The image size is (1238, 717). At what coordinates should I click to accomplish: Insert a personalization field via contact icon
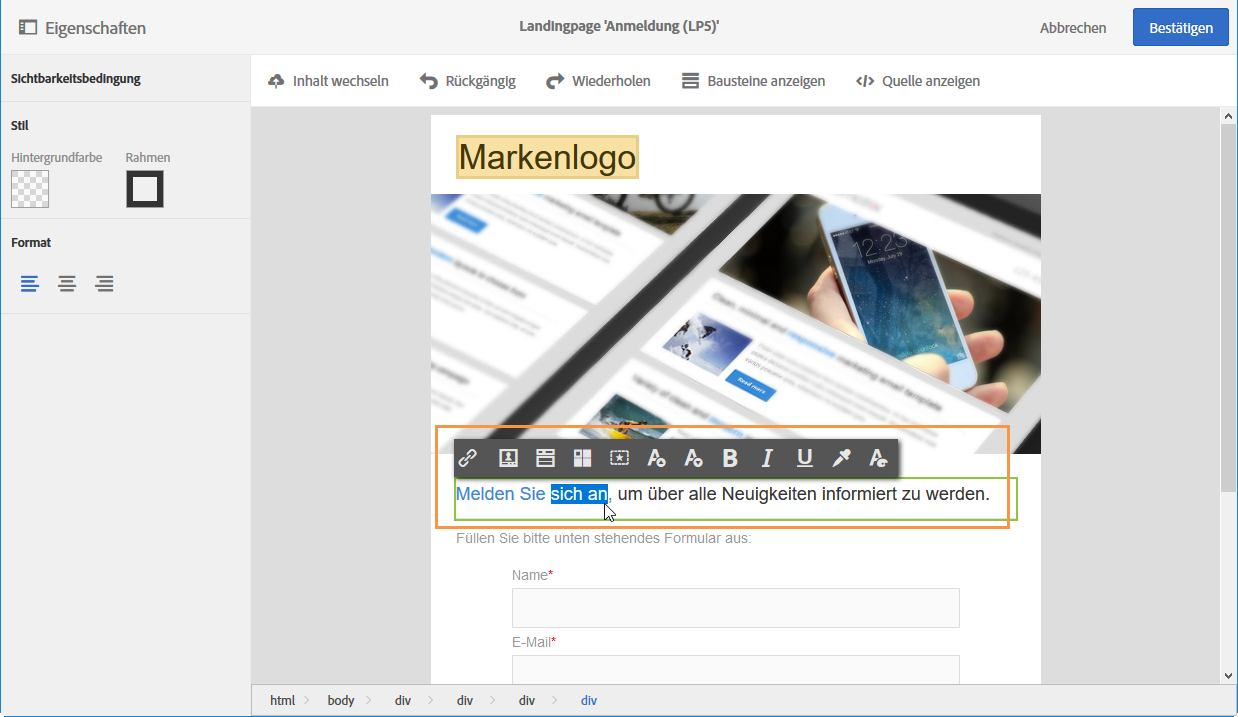pyautogui.click(x=508, y=458)
